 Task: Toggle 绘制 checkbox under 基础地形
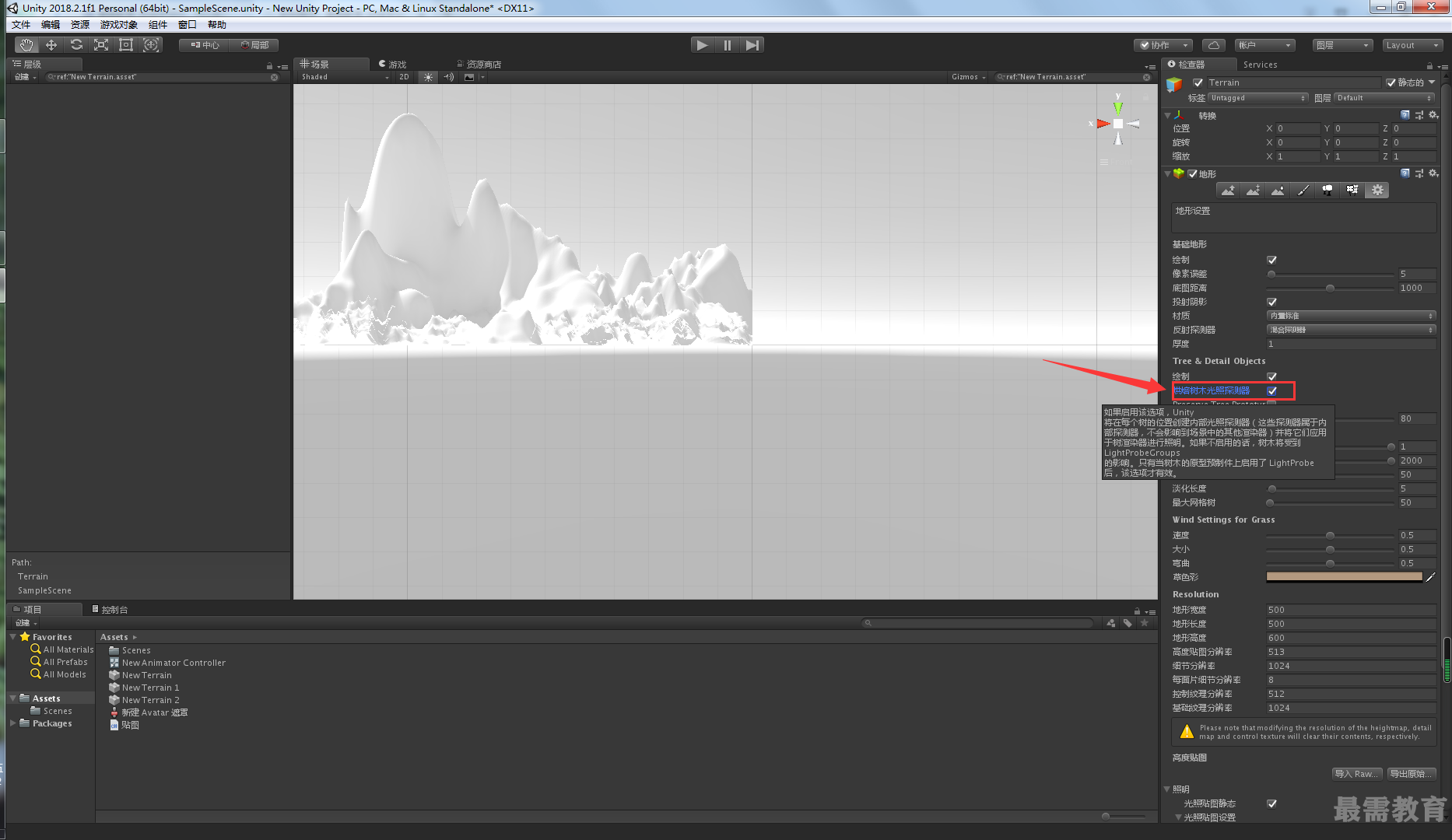[1272, 260]
